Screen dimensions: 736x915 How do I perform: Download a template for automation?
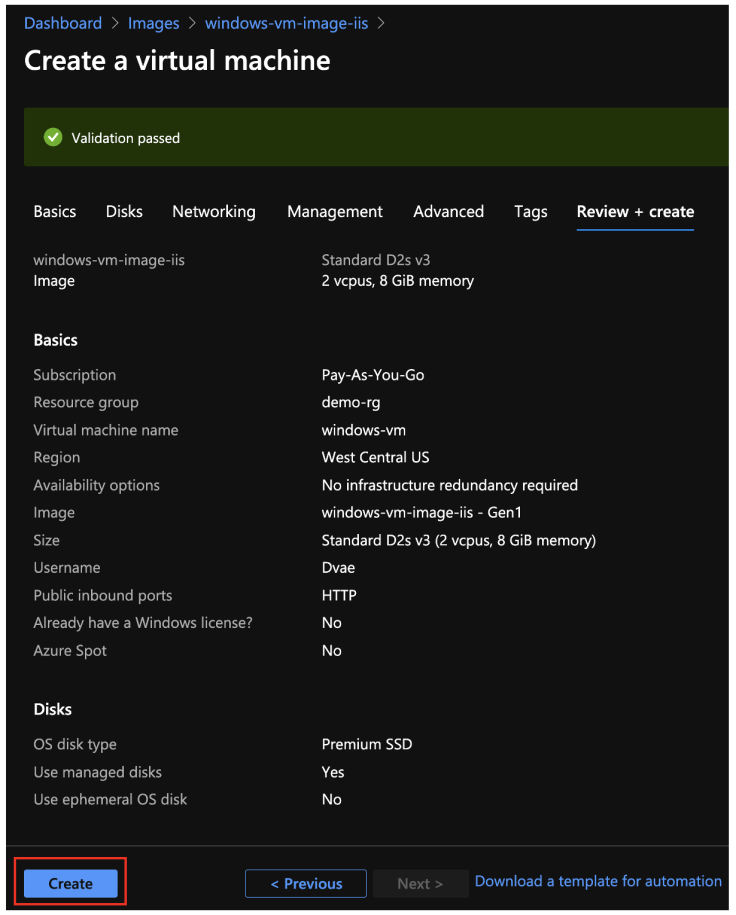[598, 881]
